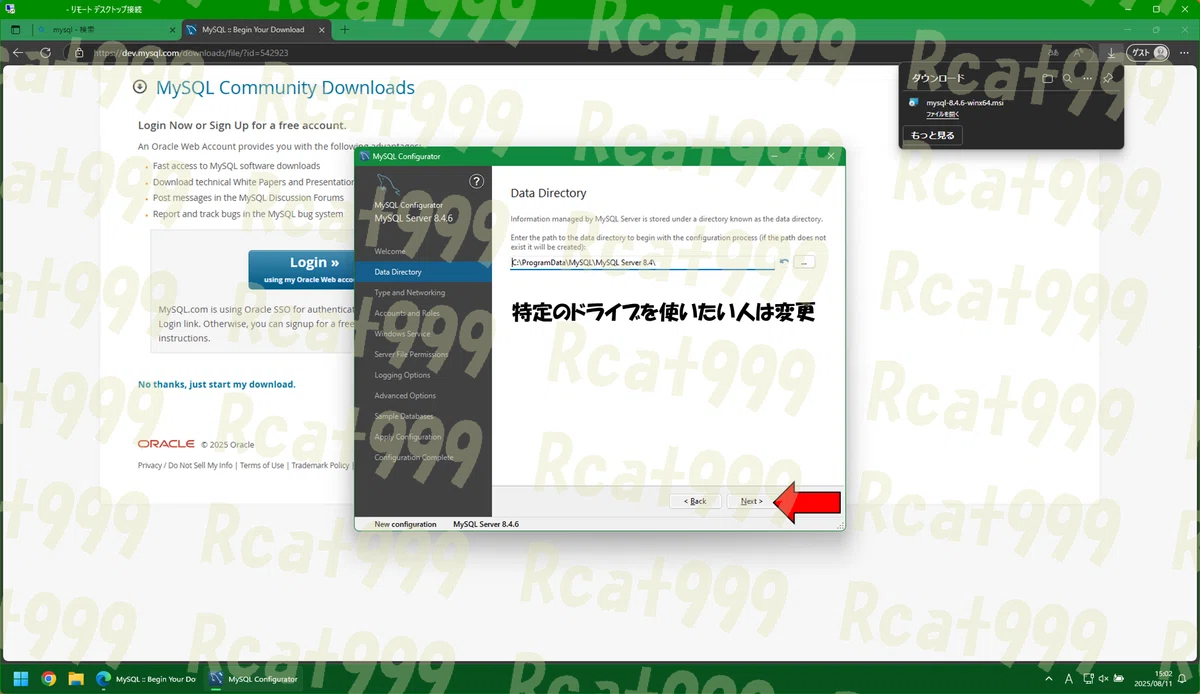1200x694 pixels.
Task: Click the New configuration status bar text
Action: [x=405, y=524]
